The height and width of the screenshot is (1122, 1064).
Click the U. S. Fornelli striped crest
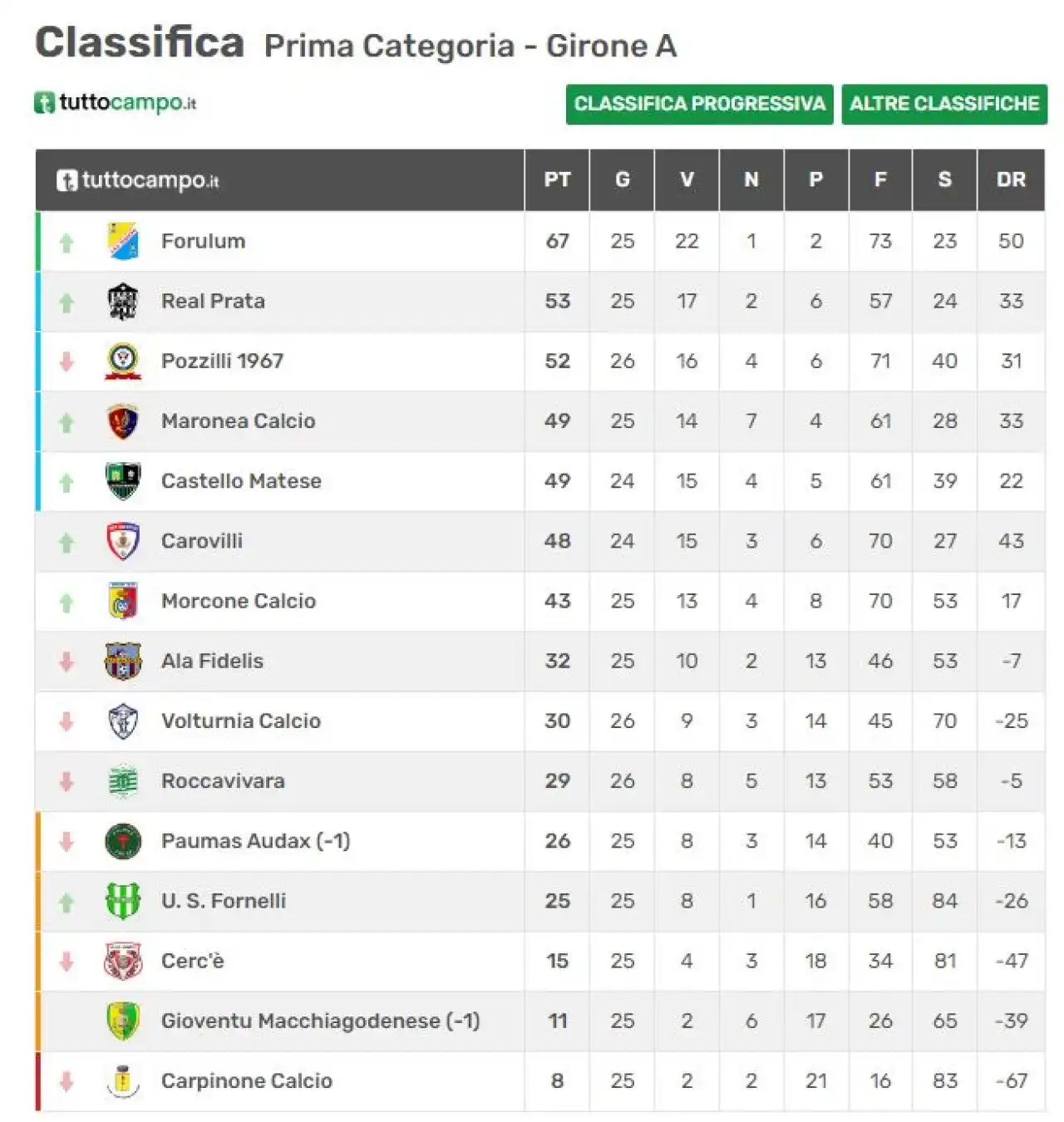(x=123, y=901)
